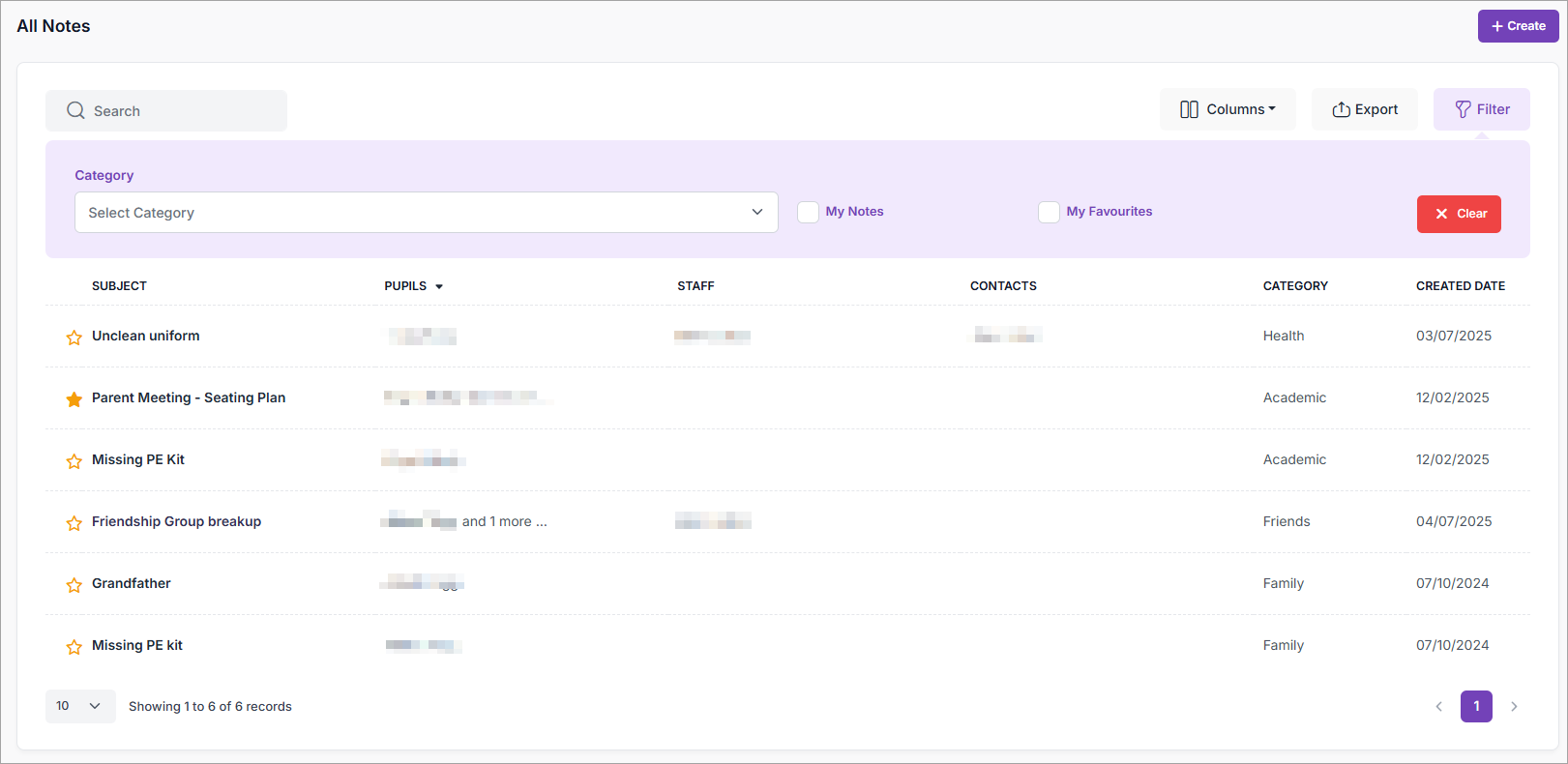Viewport: 1568px width, 764px height.
Task: Star the Missing PE kit Family note
Action: (74, 647)
